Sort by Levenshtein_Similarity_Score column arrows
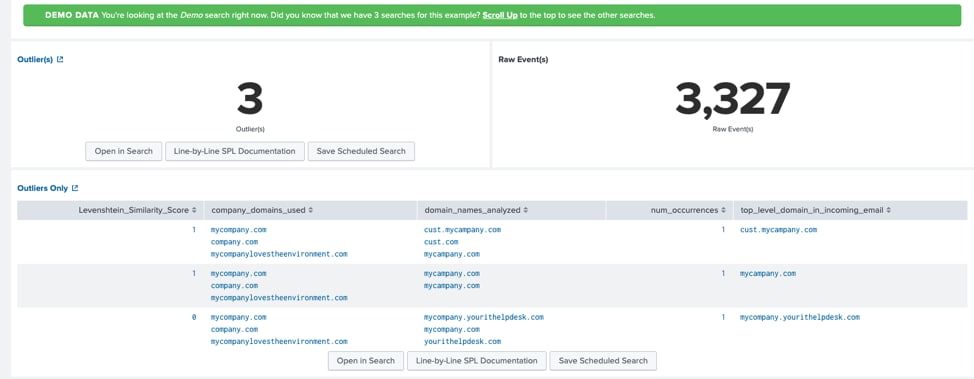The height and width of the screenshot is (379, 974). (x=194, y=210)
